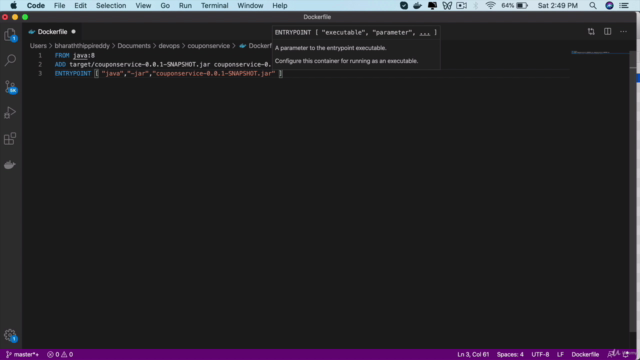
Task: Click the Wi-Fi status icon
Action: tap(490, 6)
